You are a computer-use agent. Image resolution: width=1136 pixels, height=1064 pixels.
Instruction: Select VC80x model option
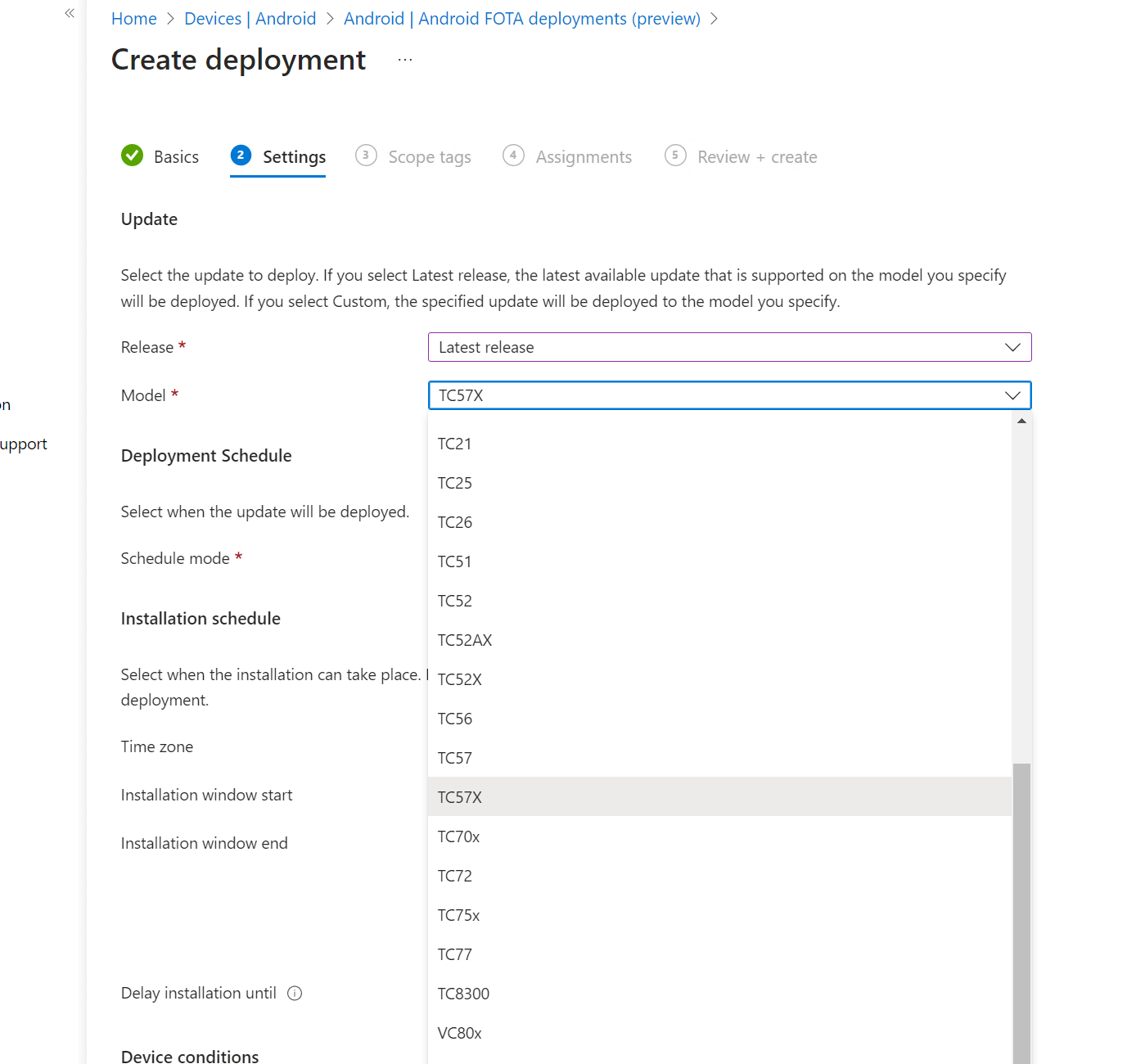459,1033
